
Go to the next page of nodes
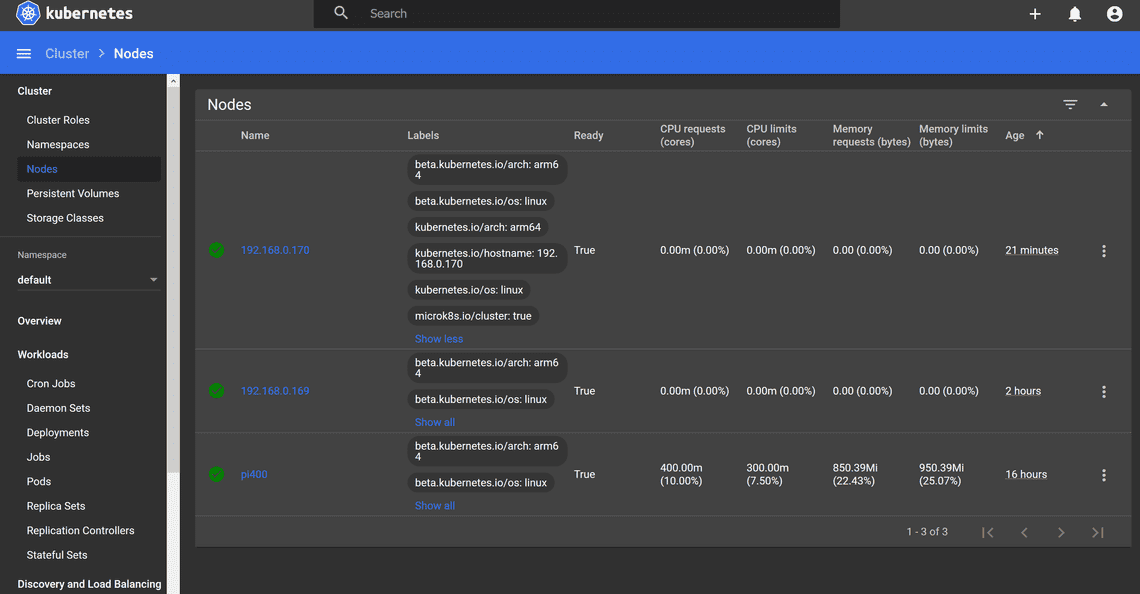tap(1061, 533)
